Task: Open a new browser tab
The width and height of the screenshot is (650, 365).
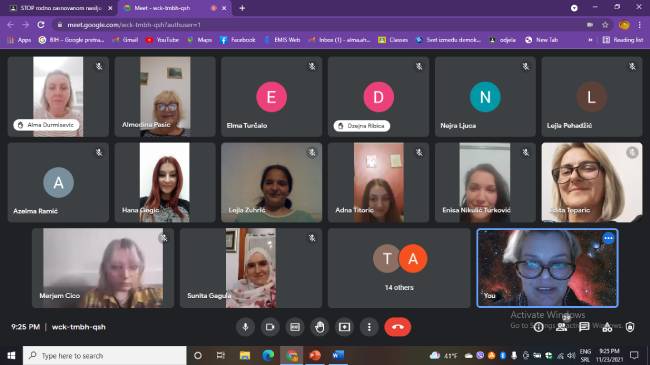Action: coord(242,8)
